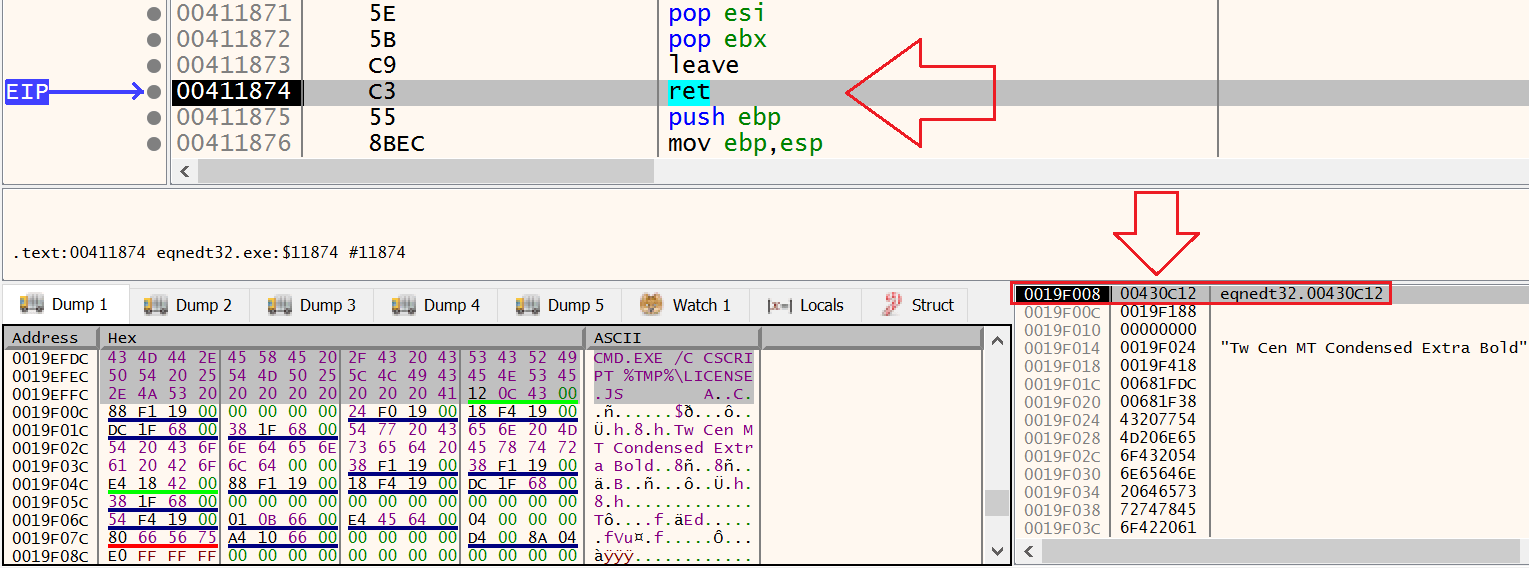Click stack value 6F422061
Image resolution: width=1529 pixels, height=568 pixels.
pyautogui.click(x=1158, y=528)
